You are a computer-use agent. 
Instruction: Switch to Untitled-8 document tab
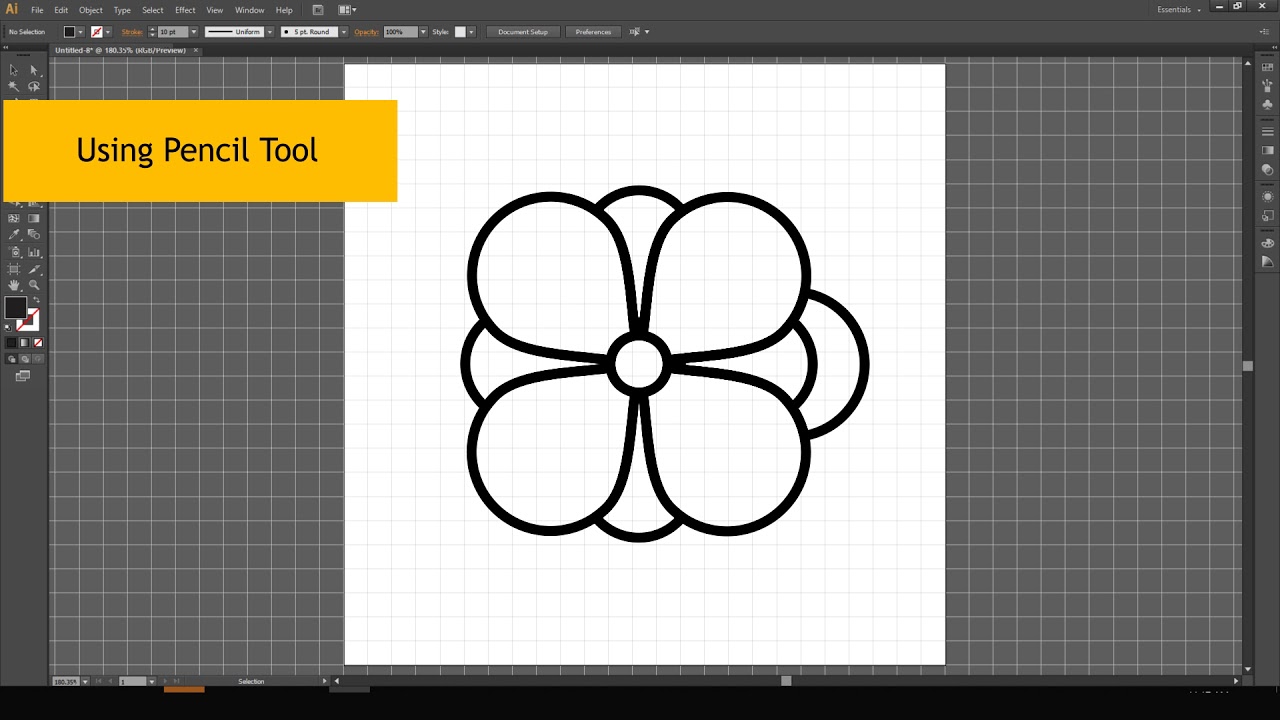(x=120, y=50)
